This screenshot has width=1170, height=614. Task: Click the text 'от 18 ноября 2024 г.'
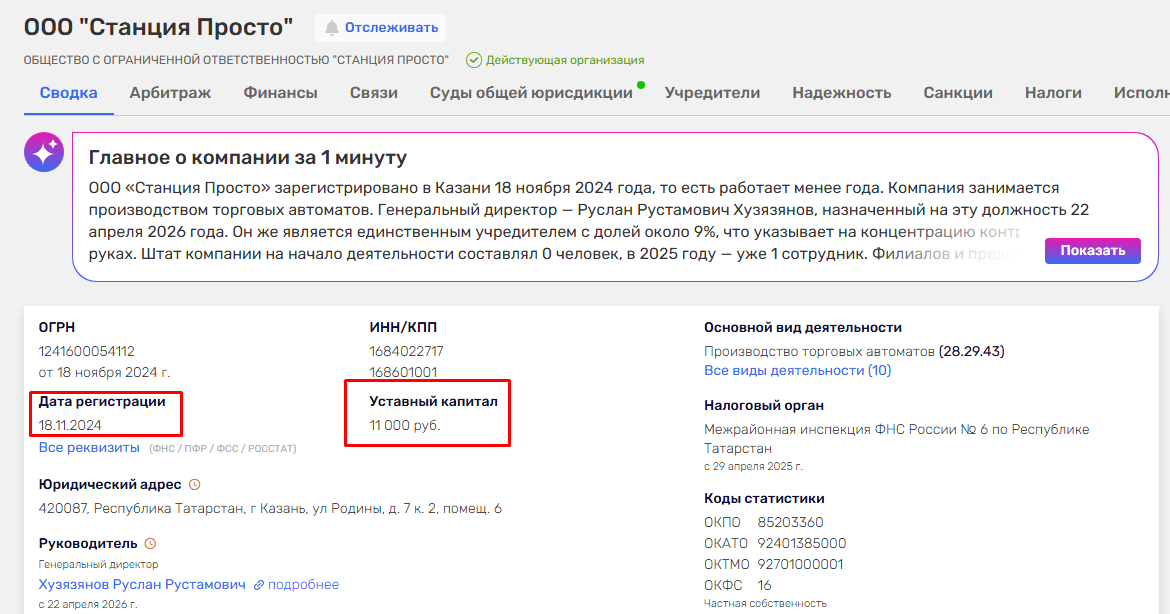pos(104,372)
